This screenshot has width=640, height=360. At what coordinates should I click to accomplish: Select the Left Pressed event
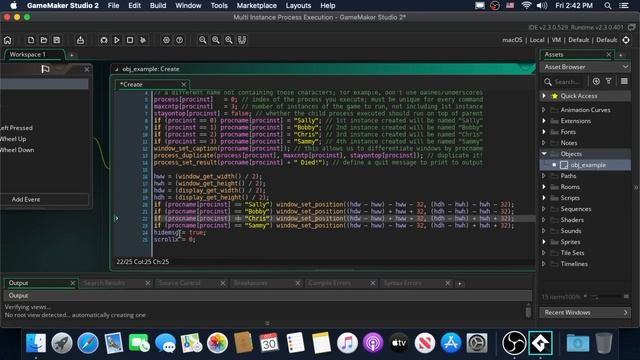(x=16, y=128)
